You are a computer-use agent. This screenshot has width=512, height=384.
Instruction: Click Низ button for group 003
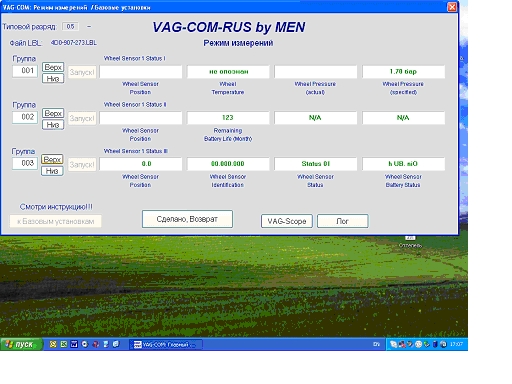(x=52, y=171)
